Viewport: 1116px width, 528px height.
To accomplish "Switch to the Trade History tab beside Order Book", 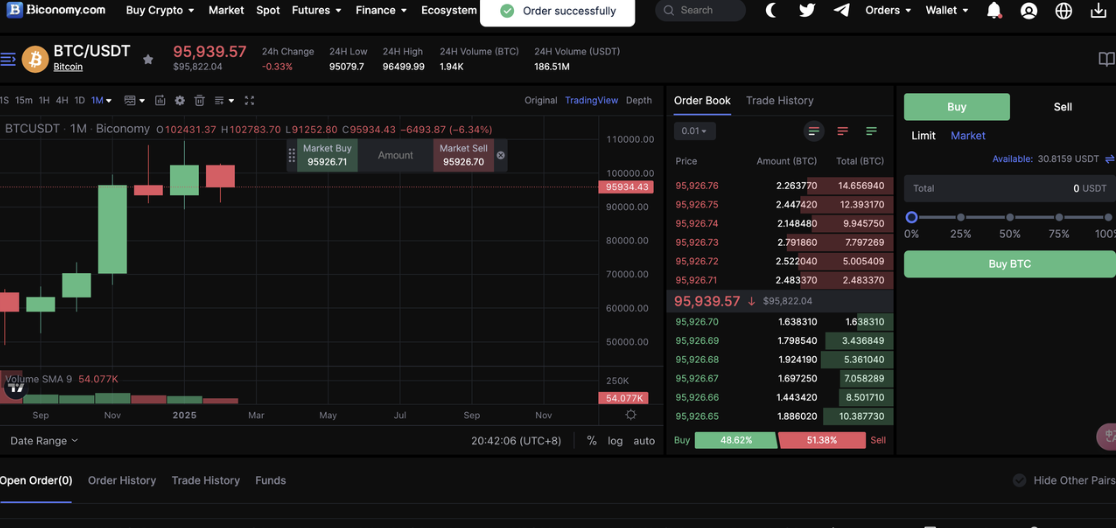I will (x=779, y=100).
